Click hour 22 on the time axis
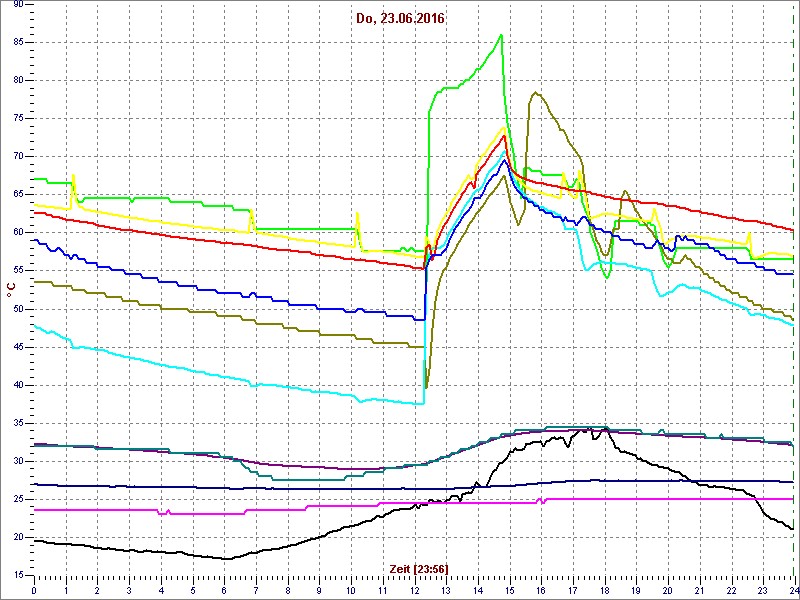Screen dimensions: 800x600 coord(731,589)
